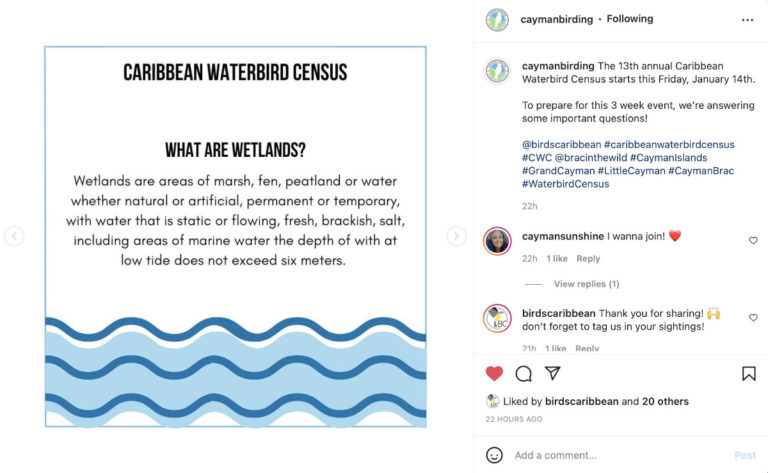The height and width of the screenshot is (473, 768).
Task: Unlike the post with red heart
Action: [x=494, y=373]
